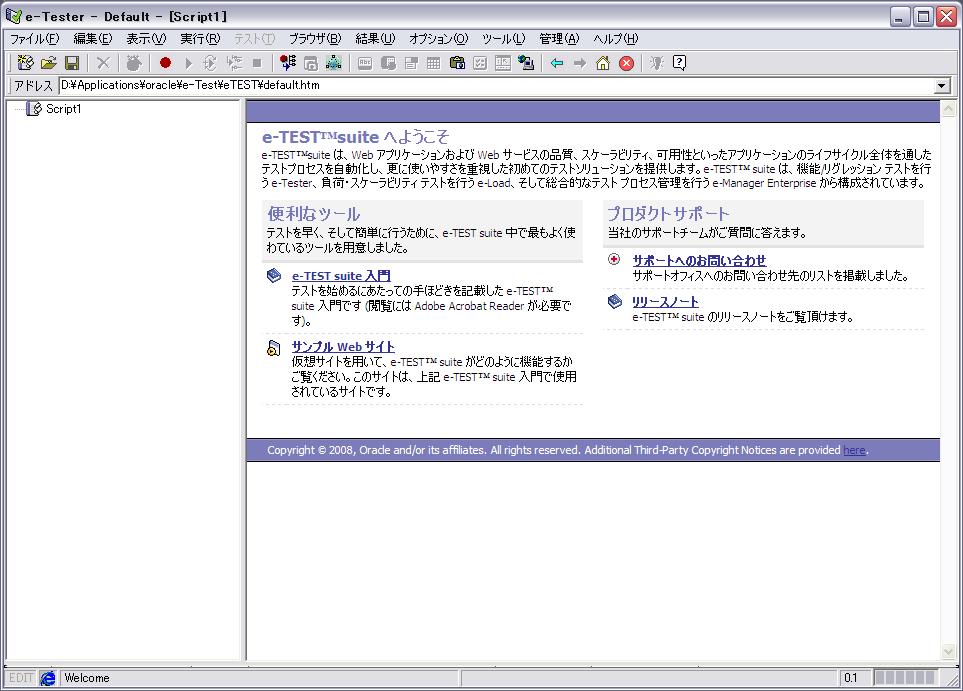Viewport: 963px width, 691px height.
Task: Click the address field with default.htm path
Action: tap(496, 85)
